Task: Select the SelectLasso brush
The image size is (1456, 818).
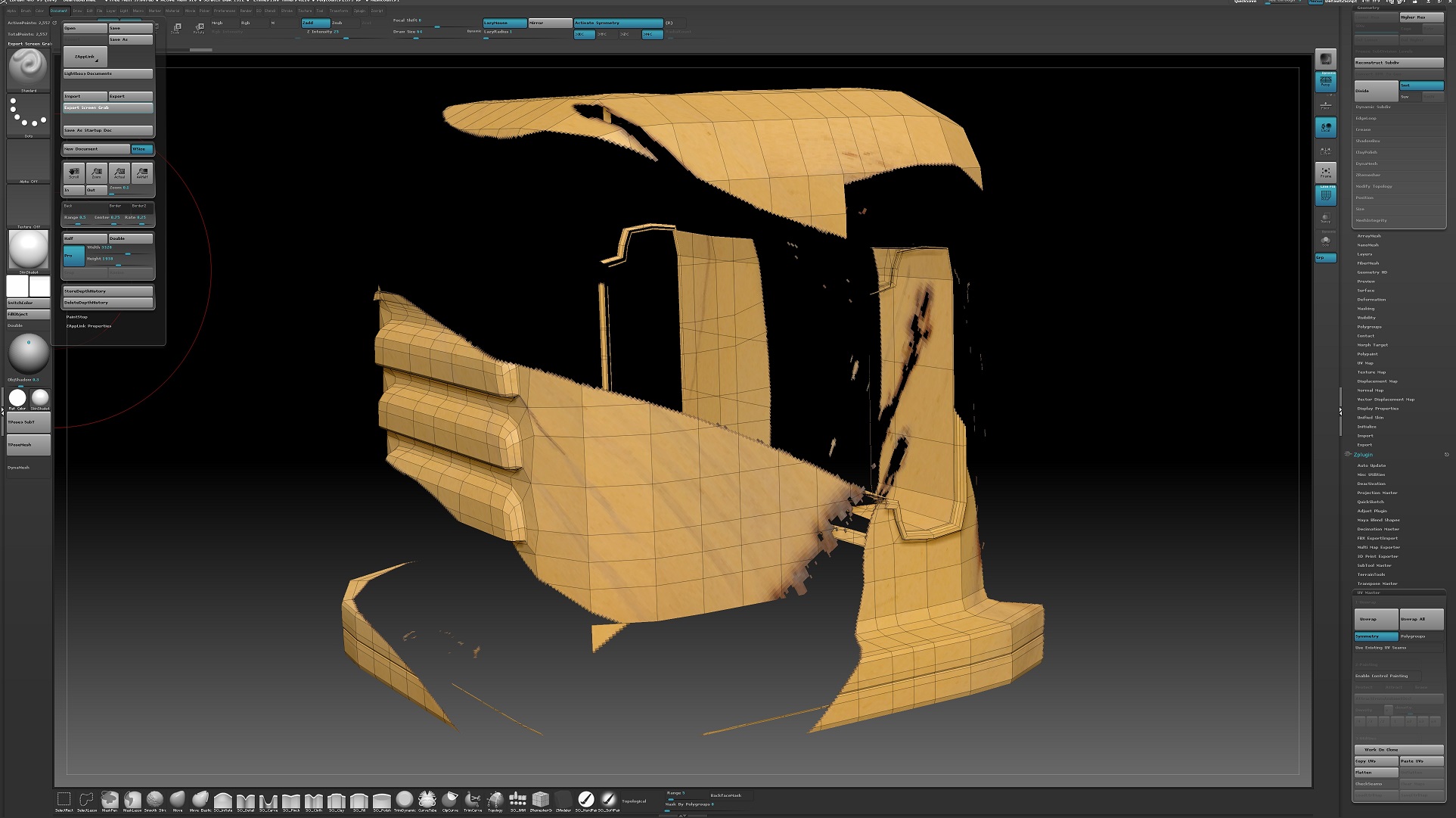Action: coord(87,801)
